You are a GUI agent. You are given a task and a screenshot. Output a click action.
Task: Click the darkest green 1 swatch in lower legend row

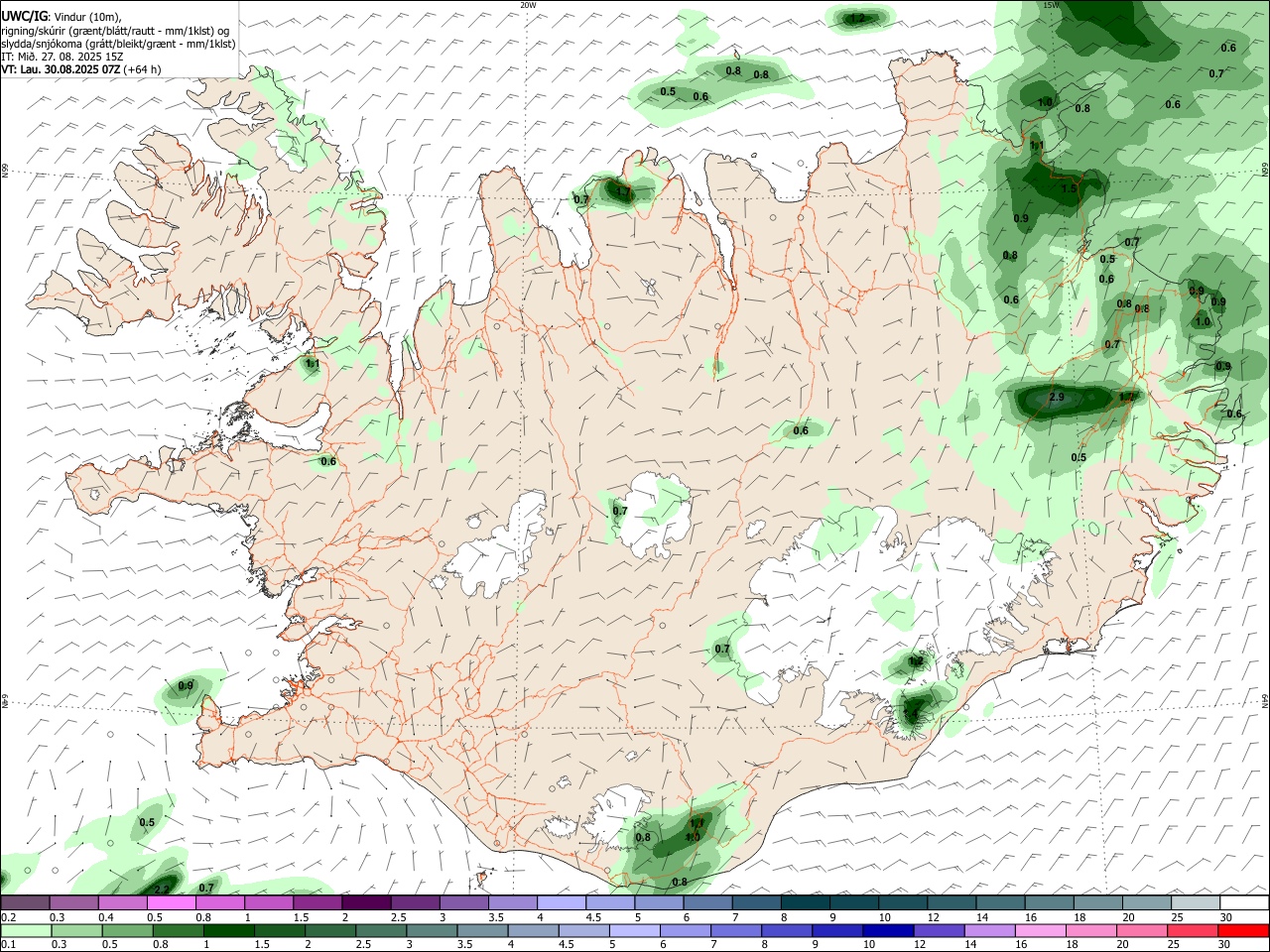coord(229,930)
